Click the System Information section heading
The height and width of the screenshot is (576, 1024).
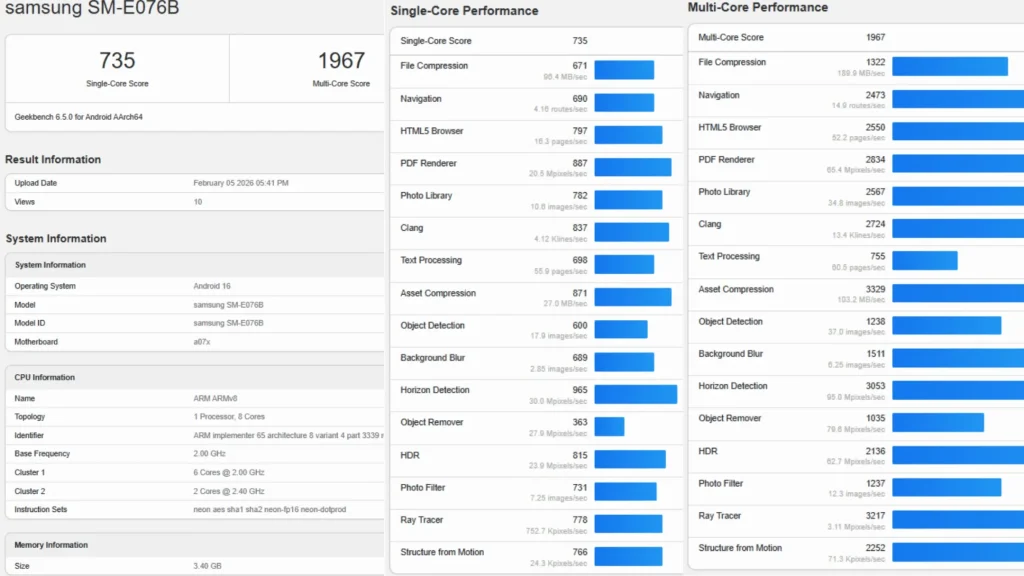(56, 238)
